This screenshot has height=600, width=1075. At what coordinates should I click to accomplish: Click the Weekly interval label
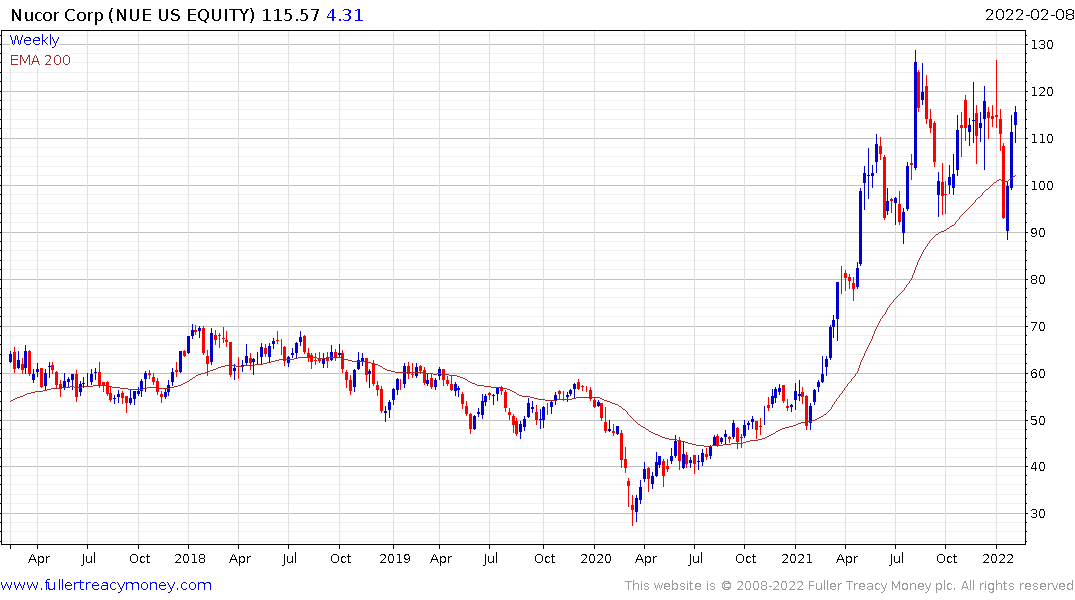click(34, 40)
